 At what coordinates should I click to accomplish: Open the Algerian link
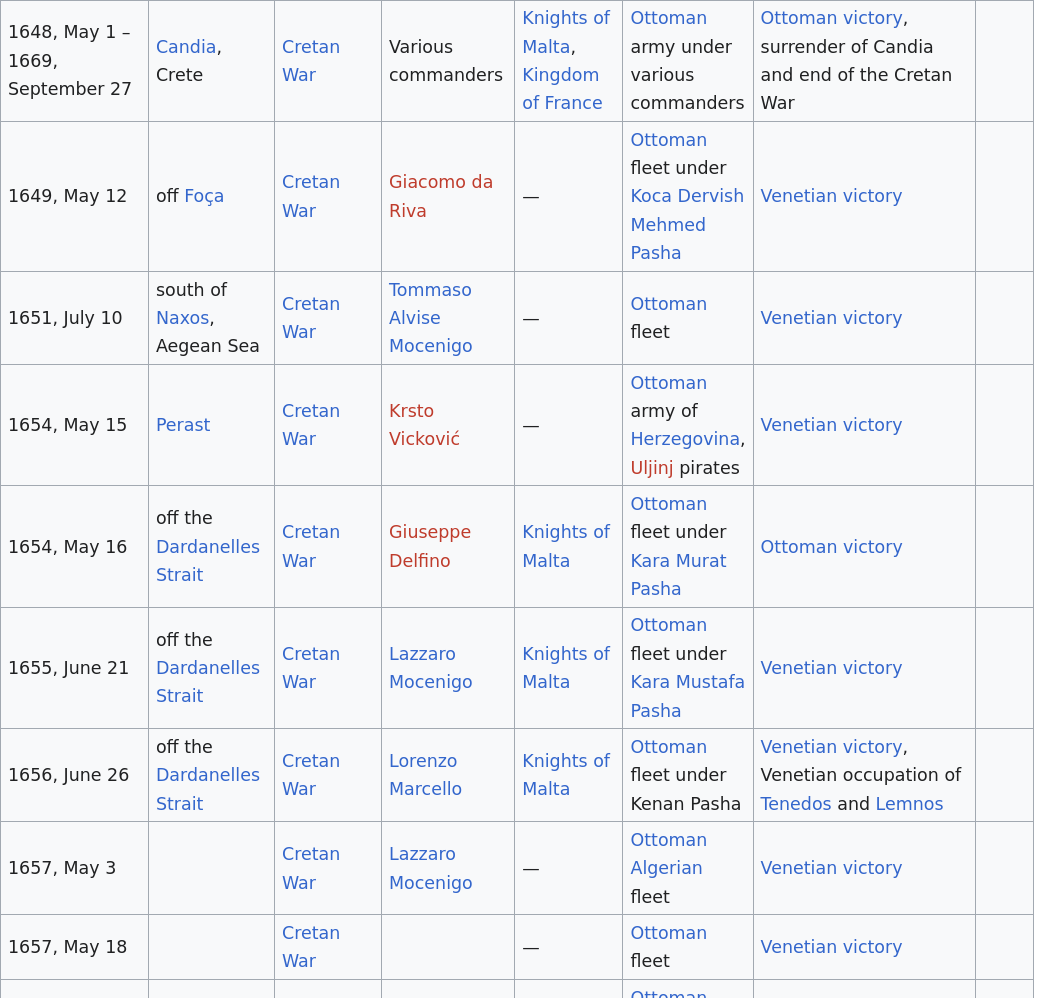pyautogui.click(x=666, y=868)
